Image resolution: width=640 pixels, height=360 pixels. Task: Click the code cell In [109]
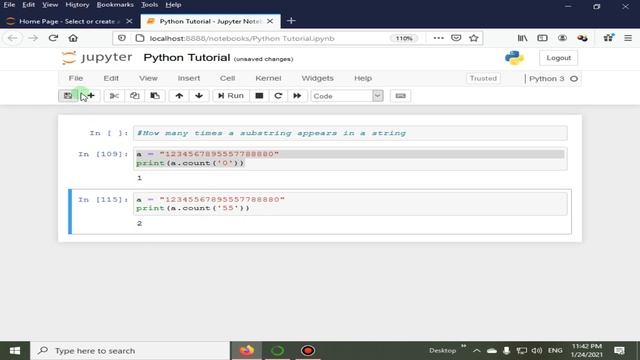tap(350, 158)
